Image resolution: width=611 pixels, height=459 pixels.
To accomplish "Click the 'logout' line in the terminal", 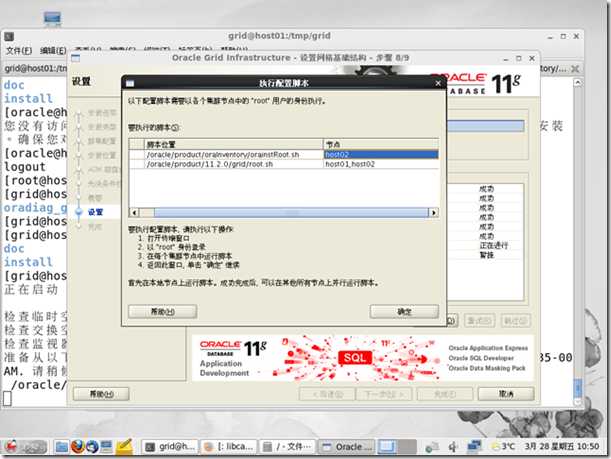I will coord(25,167).
